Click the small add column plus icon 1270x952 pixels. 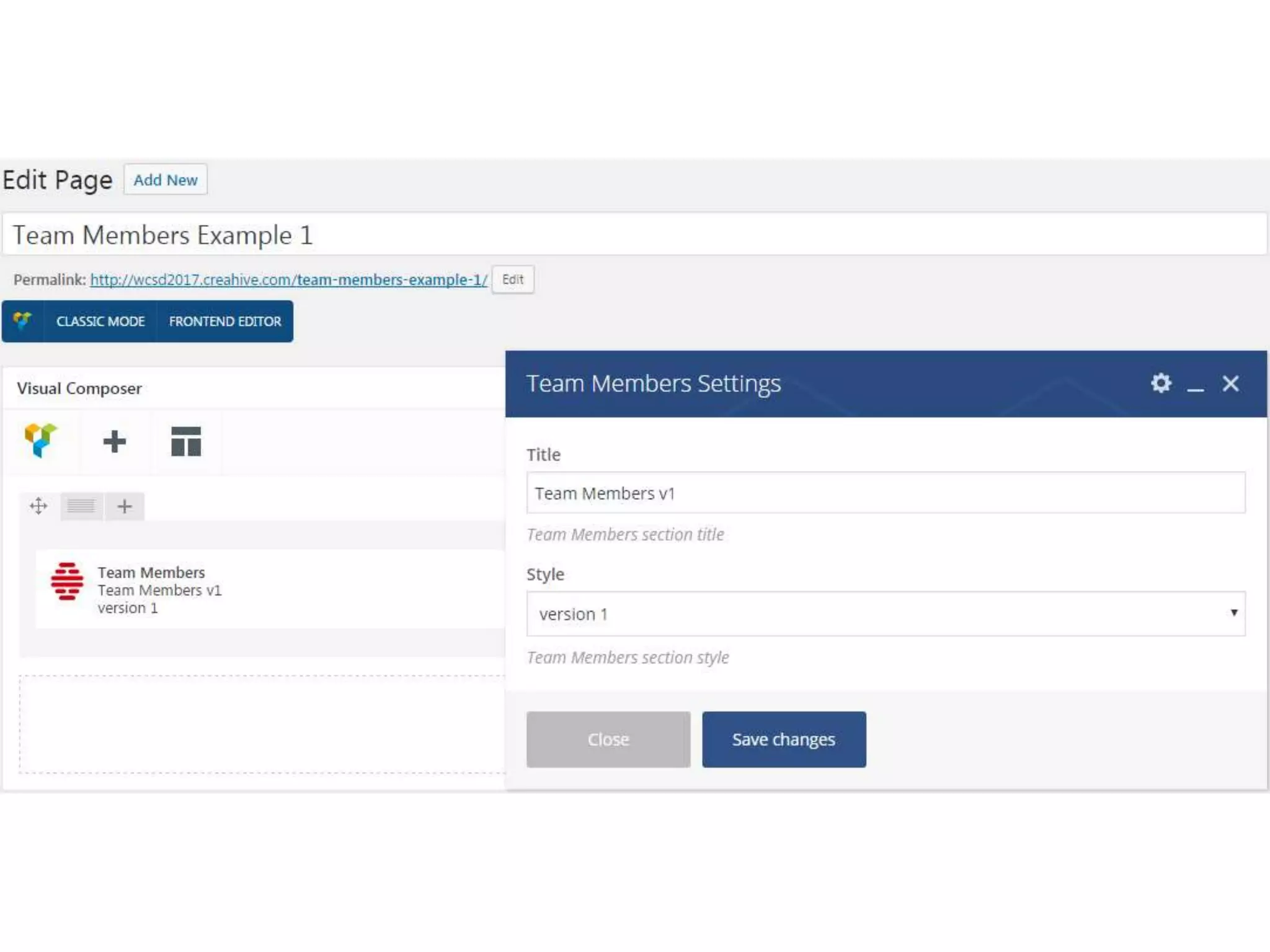coord(125,506)
